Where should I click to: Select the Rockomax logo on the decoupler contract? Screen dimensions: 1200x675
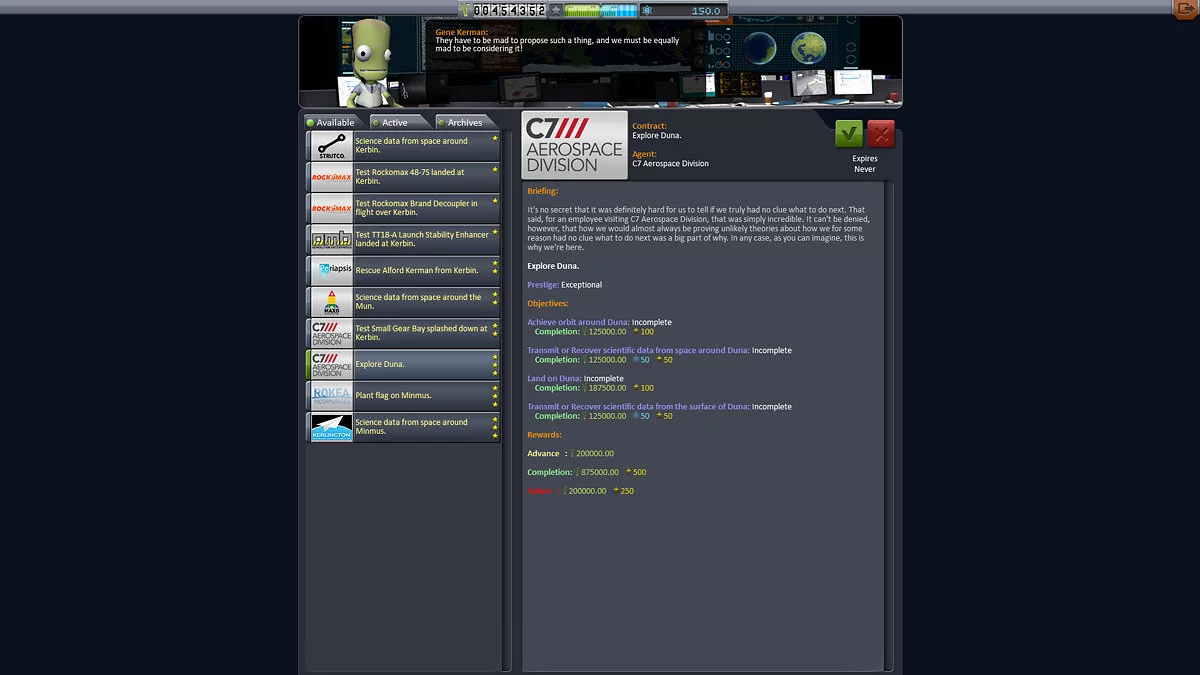329,207
